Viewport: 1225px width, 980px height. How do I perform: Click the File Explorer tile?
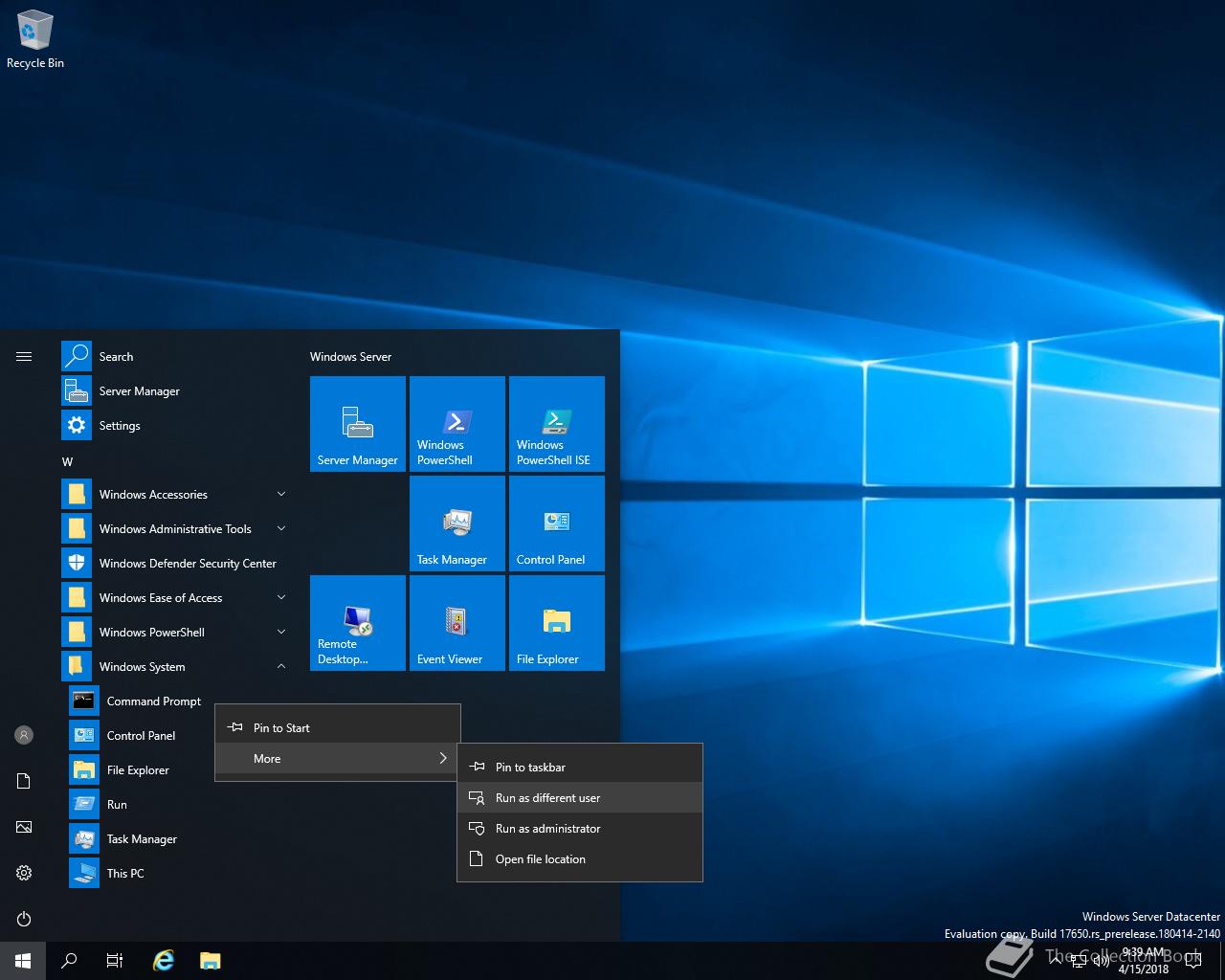(557, 623)
